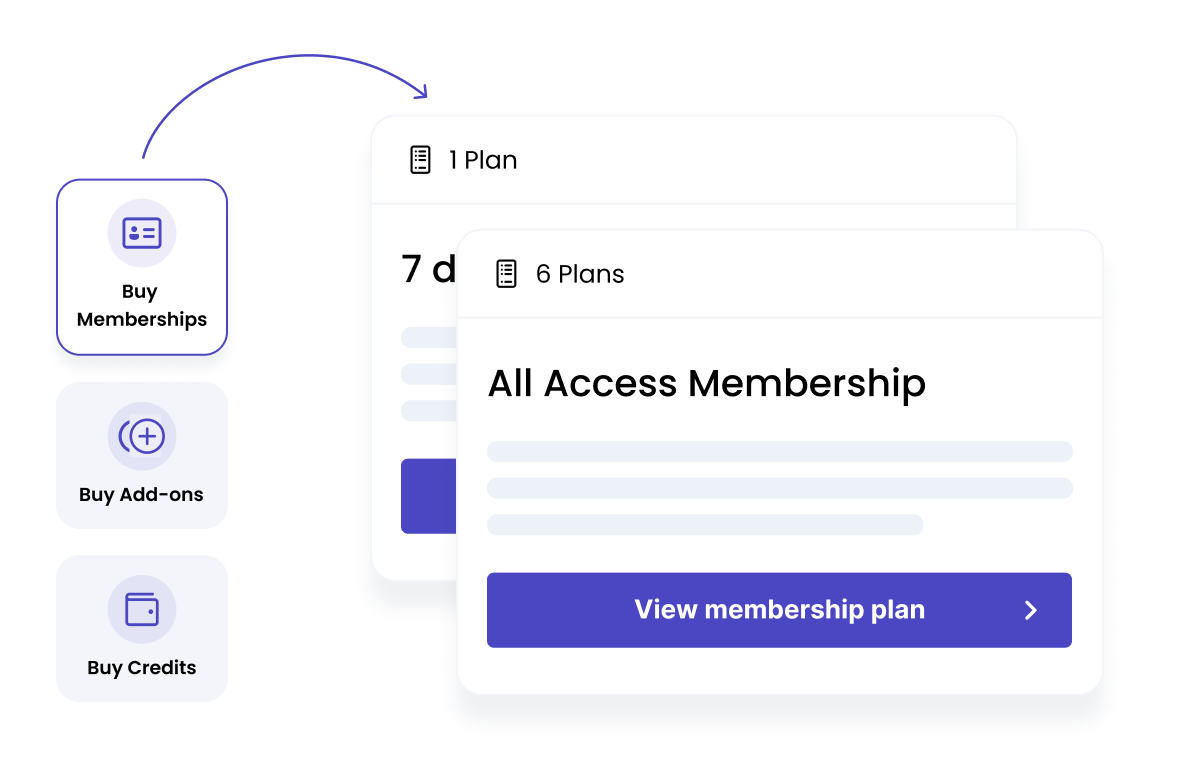Click the membership ID card icon
Screen dimensions: 1180x784
tap(142, 233)
